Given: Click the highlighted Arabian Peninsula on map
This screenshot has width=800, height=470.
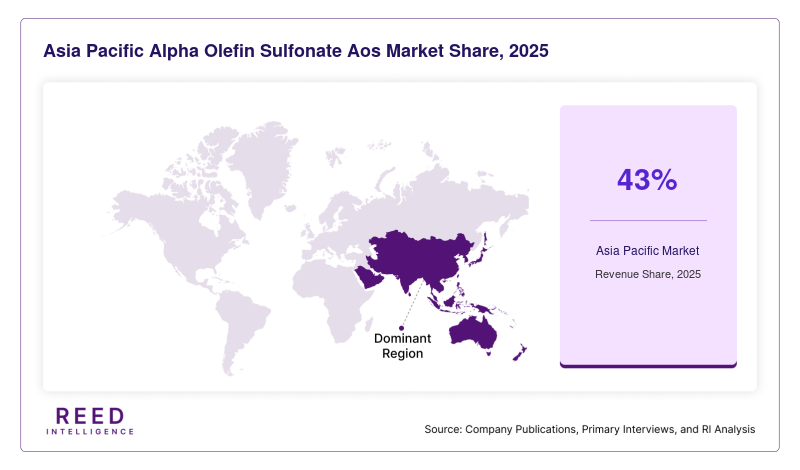Looking at the screenshot, I should (370, 278).
